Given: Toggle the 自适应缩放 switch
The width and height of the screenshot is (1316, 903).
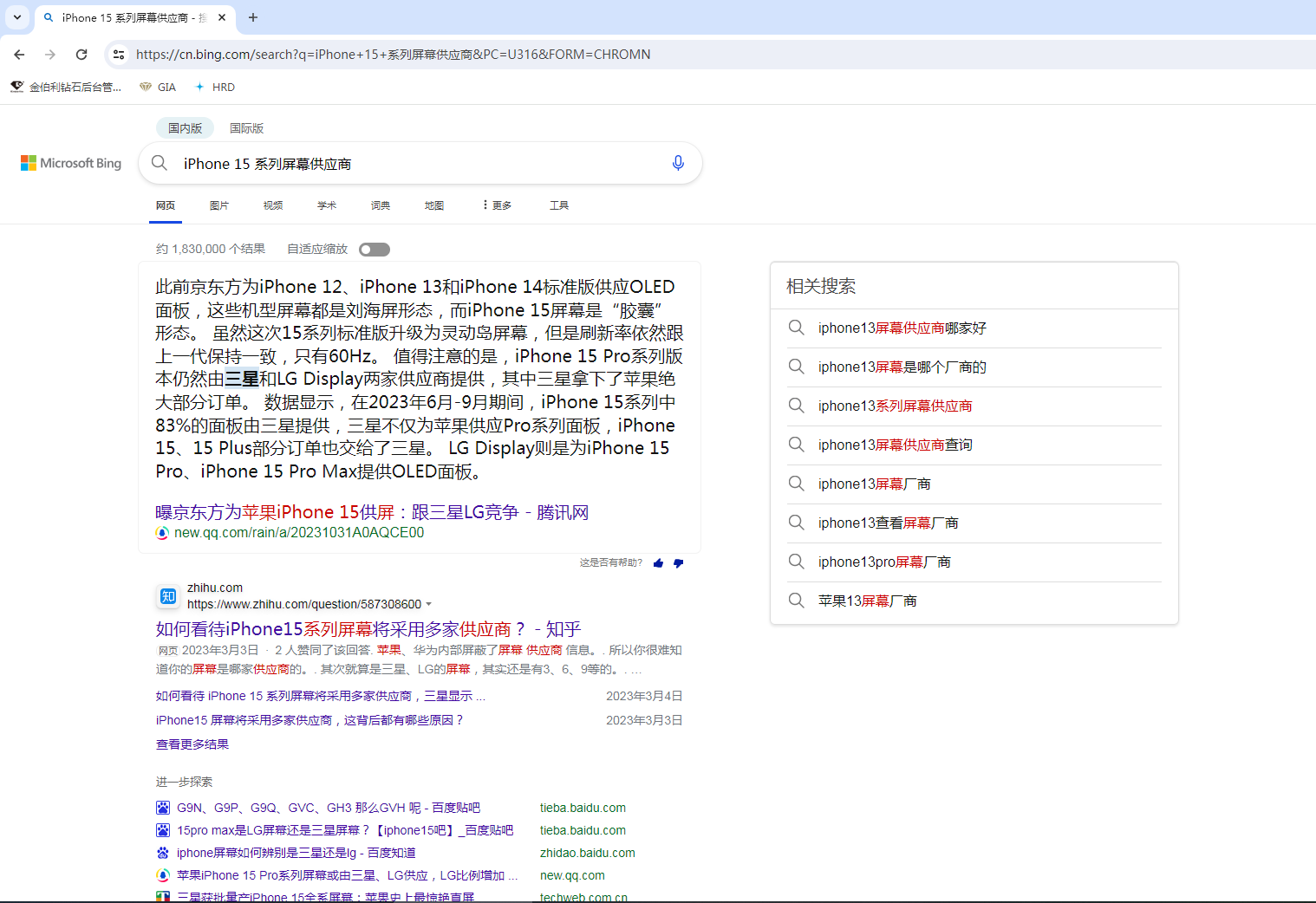Looking at the screenshot, I should tap(375, 250).
